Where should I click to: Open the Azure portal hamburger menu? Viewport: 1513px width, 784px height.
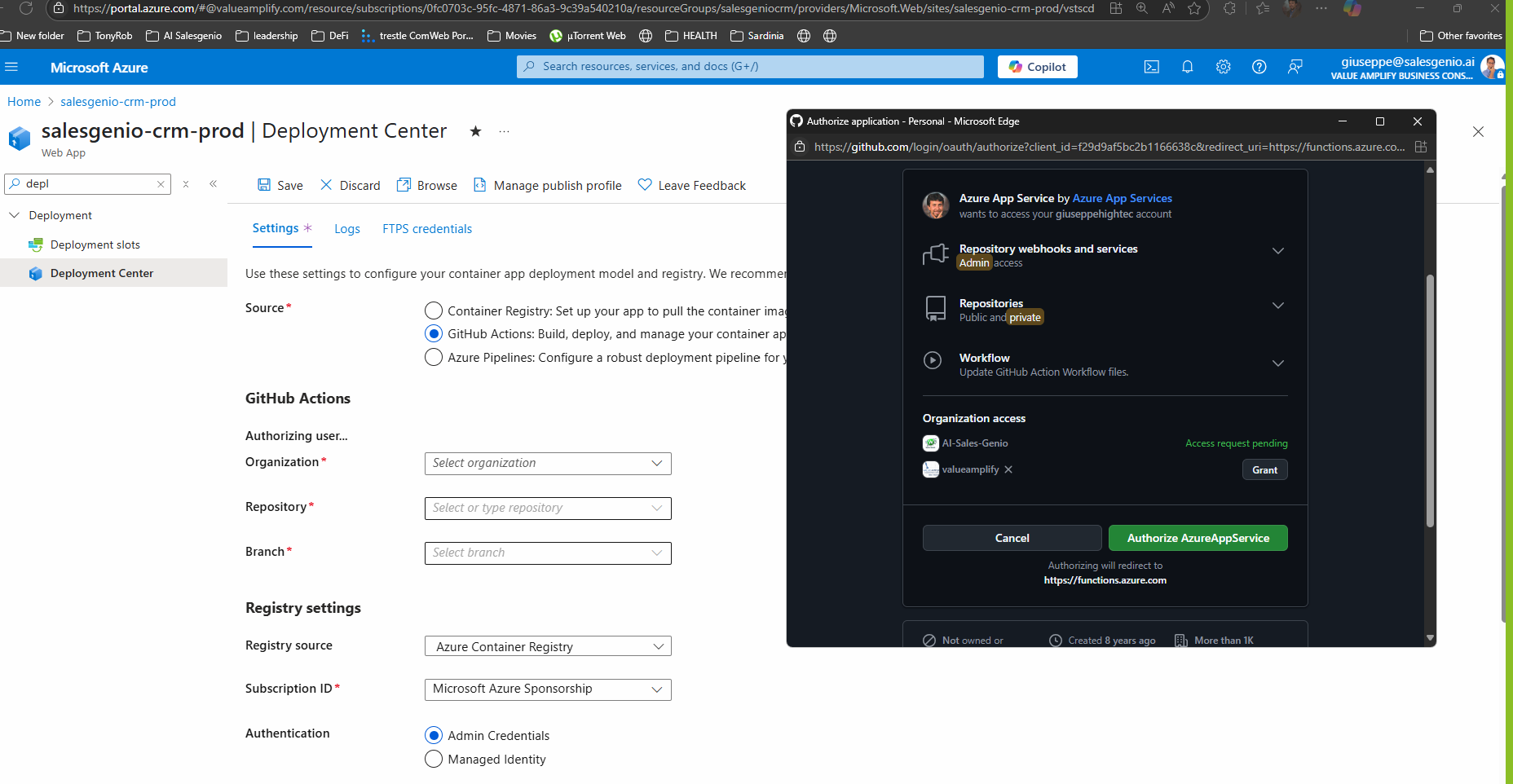pyautogui.click(x=11, y=67)
